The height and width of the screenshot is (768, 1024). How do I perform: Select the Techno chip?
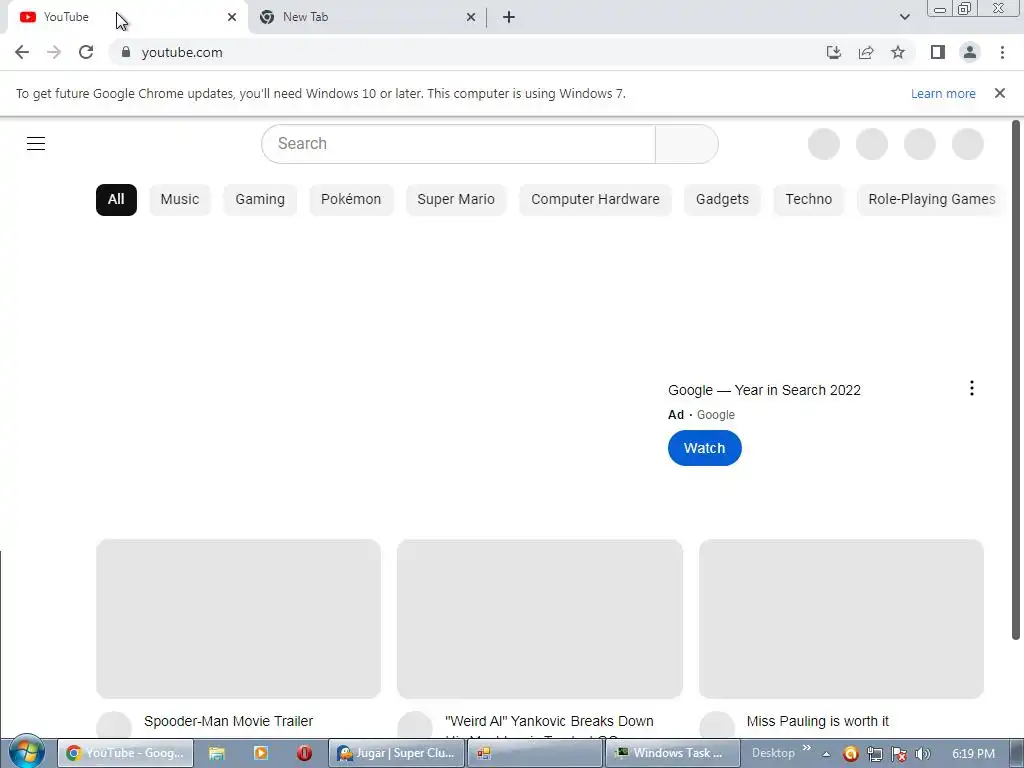[808, 200]
